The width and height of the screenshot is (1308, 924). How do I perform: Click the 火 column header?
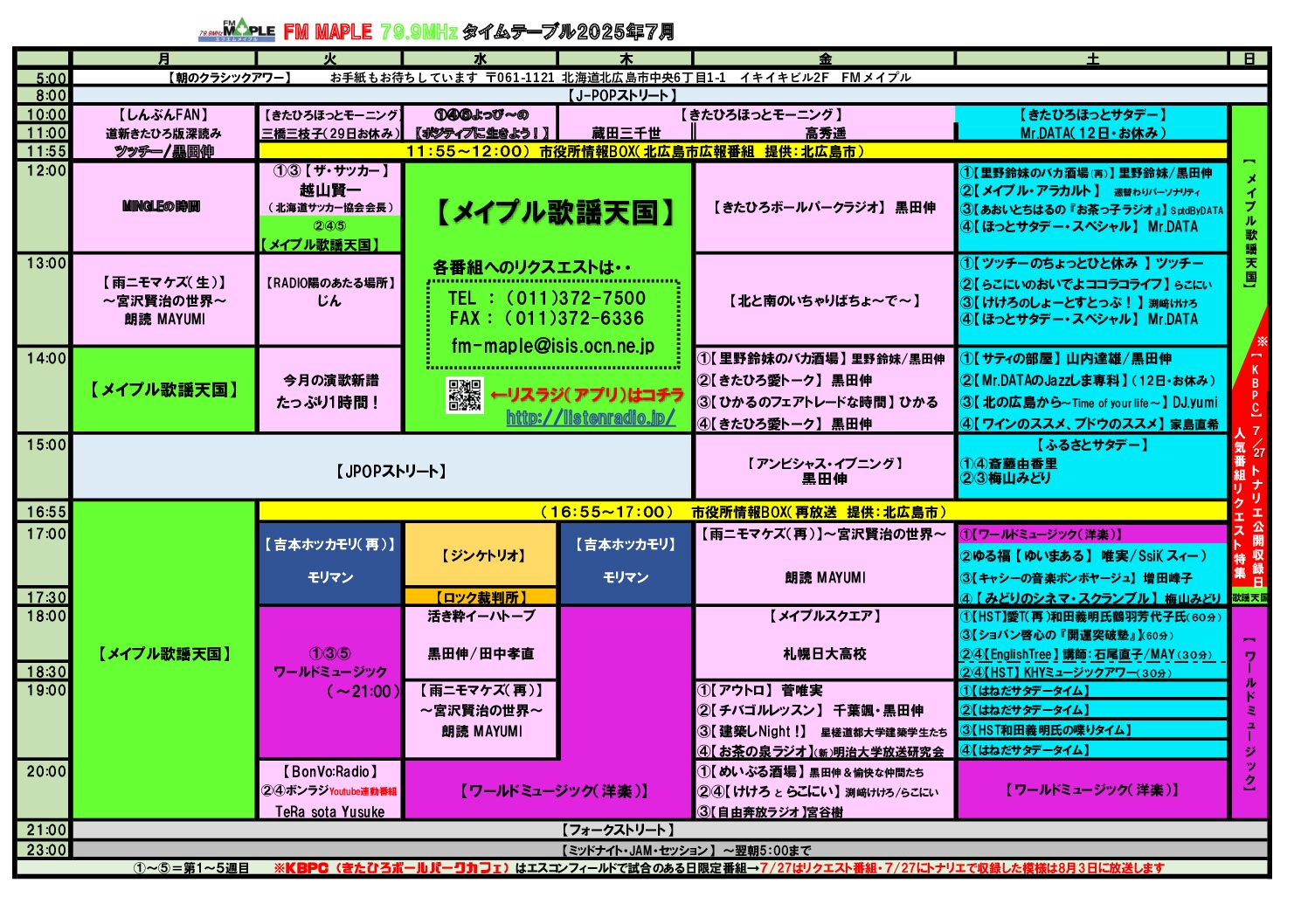tap(329, 59)
